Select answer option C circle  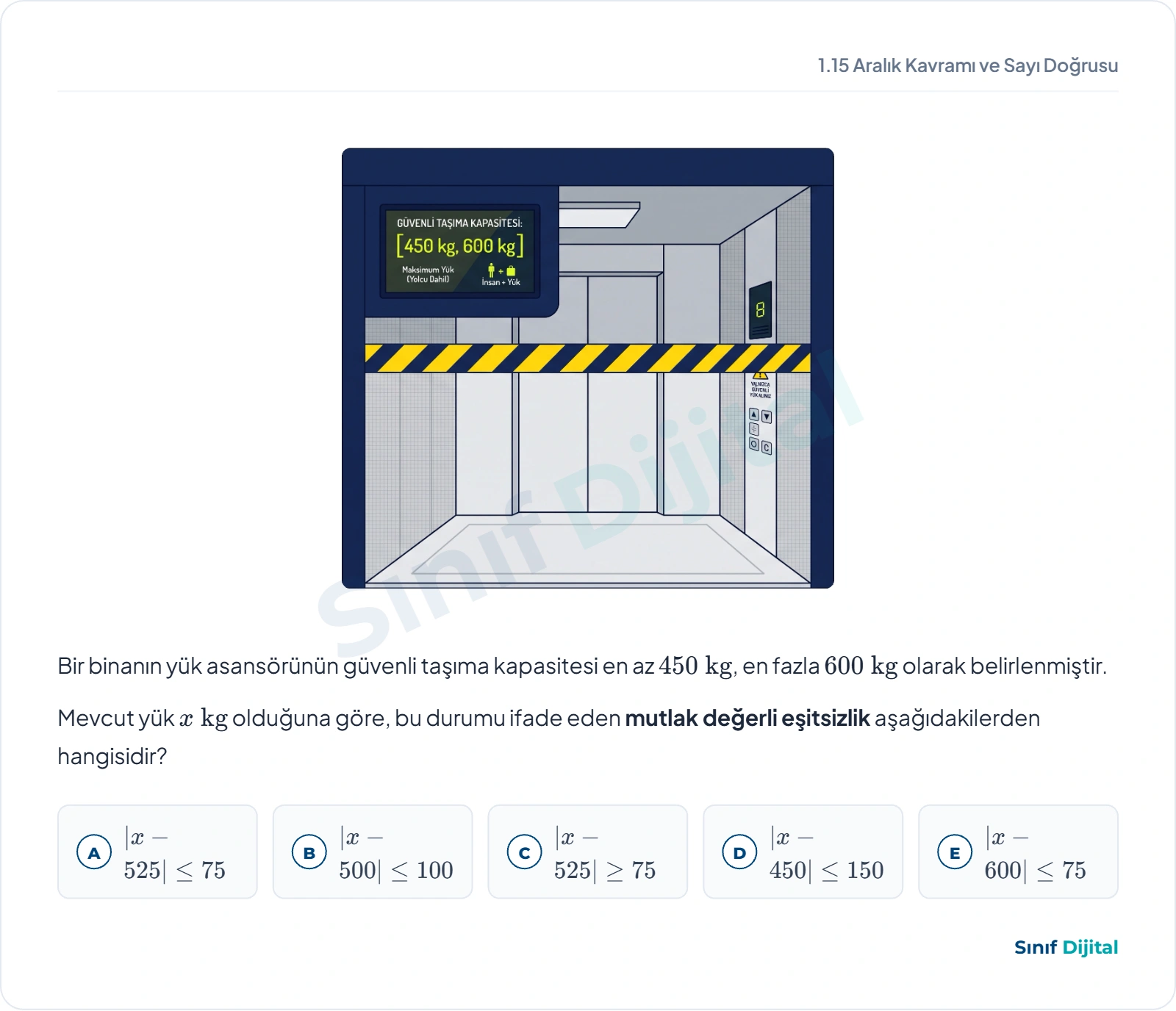[525, 852]
